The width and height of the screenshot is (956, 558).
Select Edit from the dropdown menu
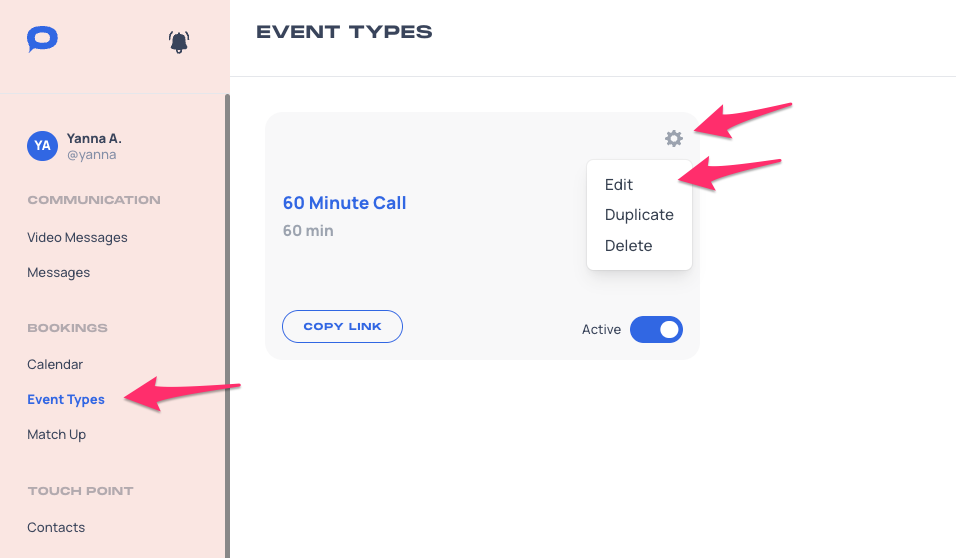pos(618,185)
